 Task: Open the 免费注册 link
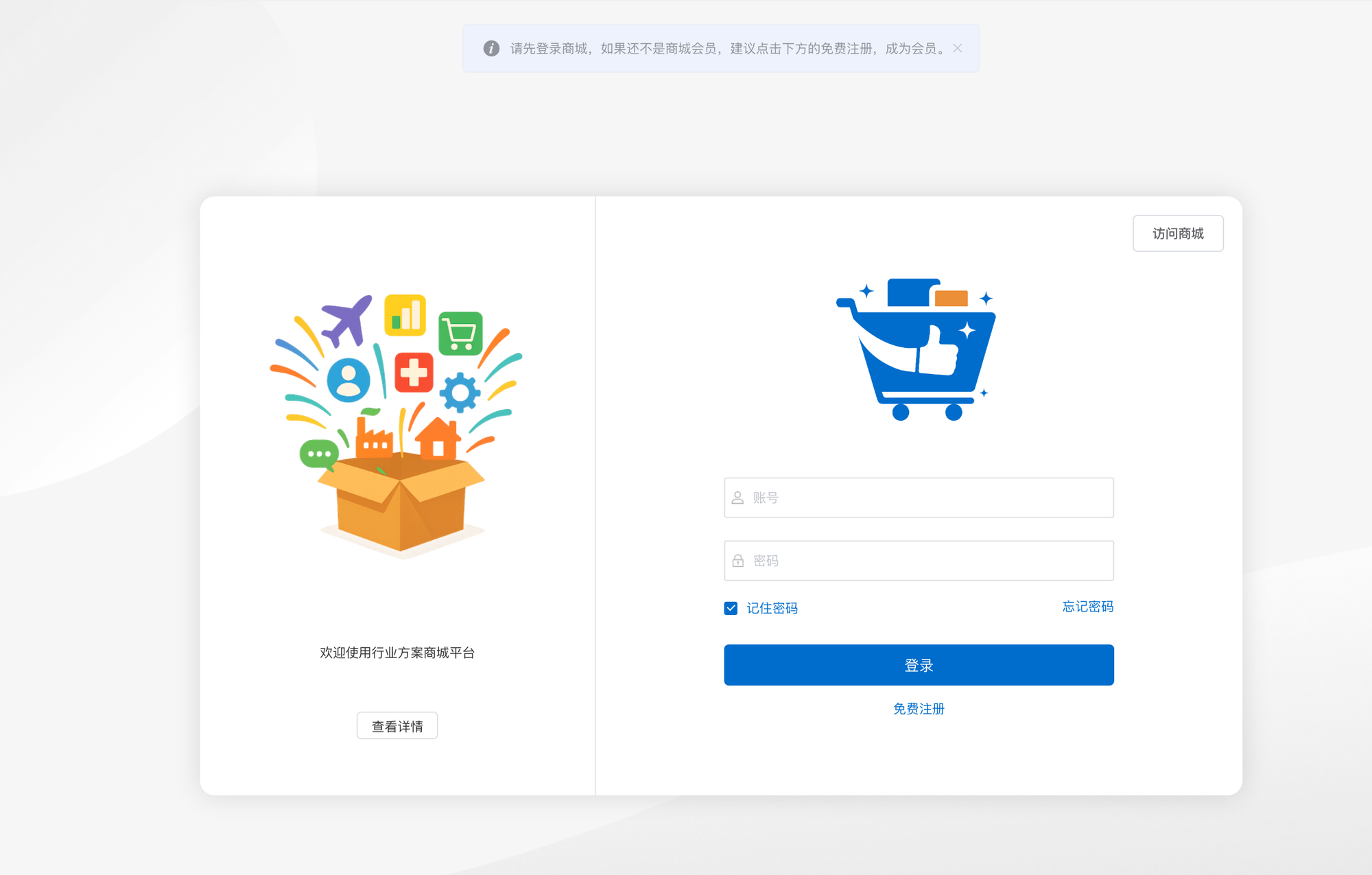919,709
